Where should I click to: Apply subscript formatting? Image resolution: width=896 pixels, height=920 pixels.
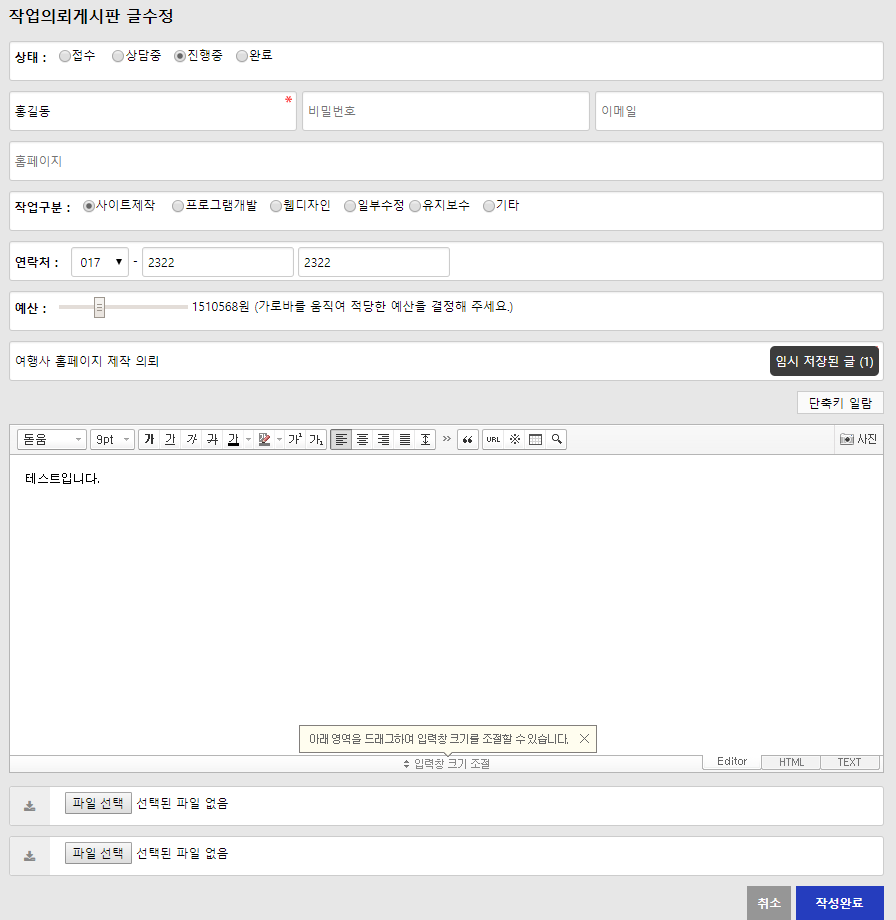click(x=316, y=439)
